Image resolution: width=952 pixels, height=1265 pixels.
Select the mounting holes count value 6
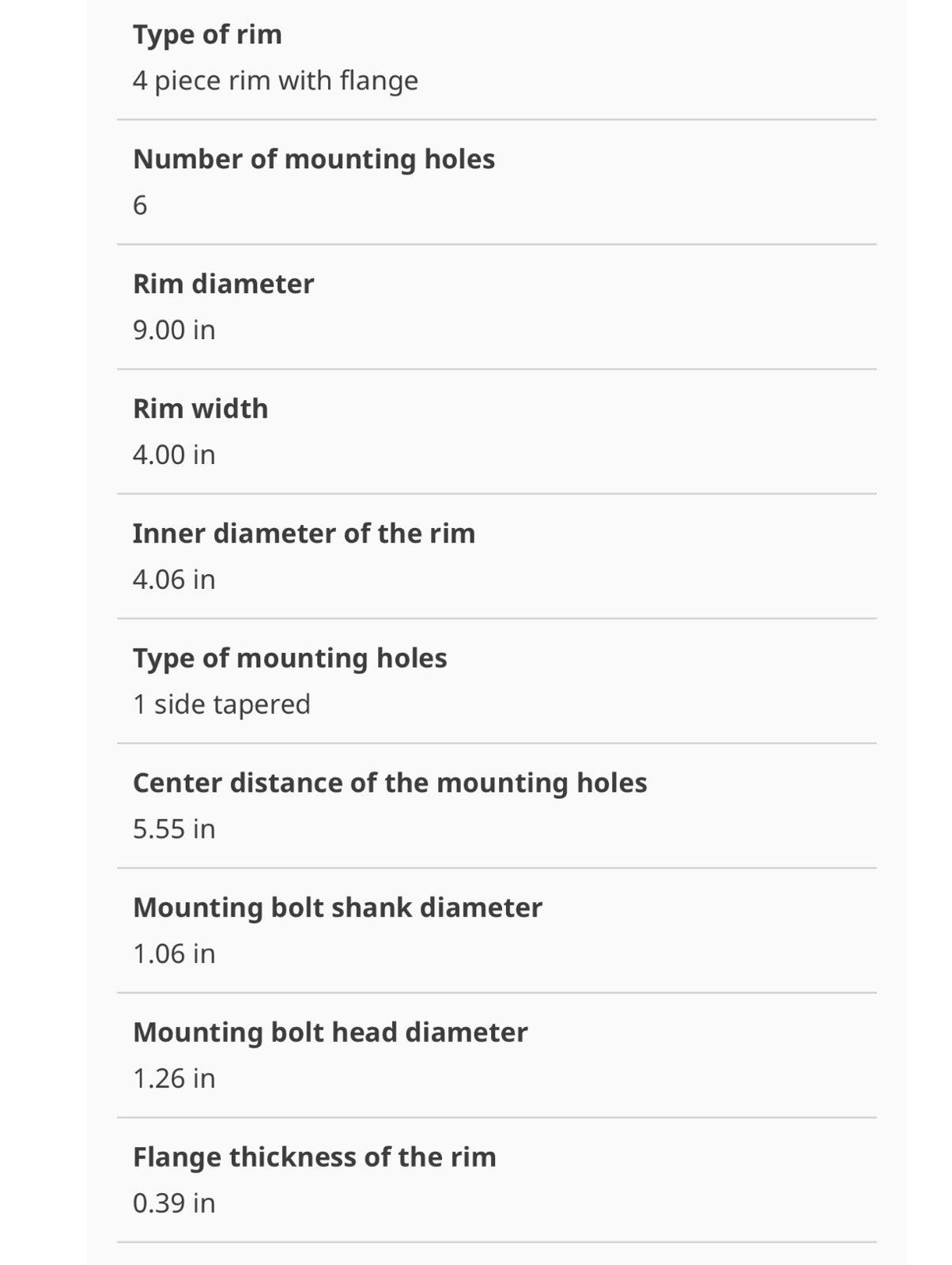click(x=140, y=206)
